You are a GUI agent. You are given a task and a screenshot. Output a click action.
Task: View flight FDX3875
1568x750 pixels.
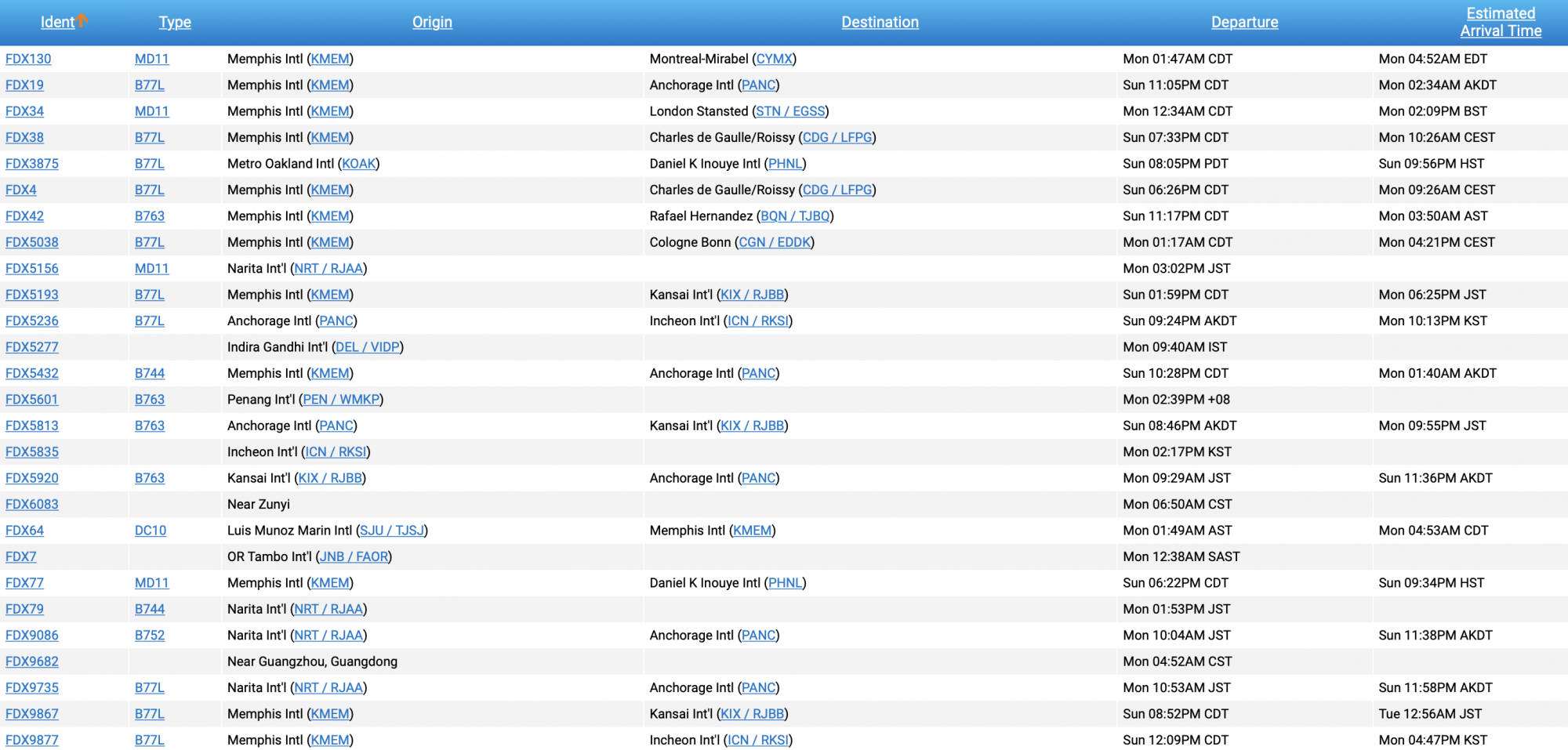pyautogui.click(x=32, y=164)
